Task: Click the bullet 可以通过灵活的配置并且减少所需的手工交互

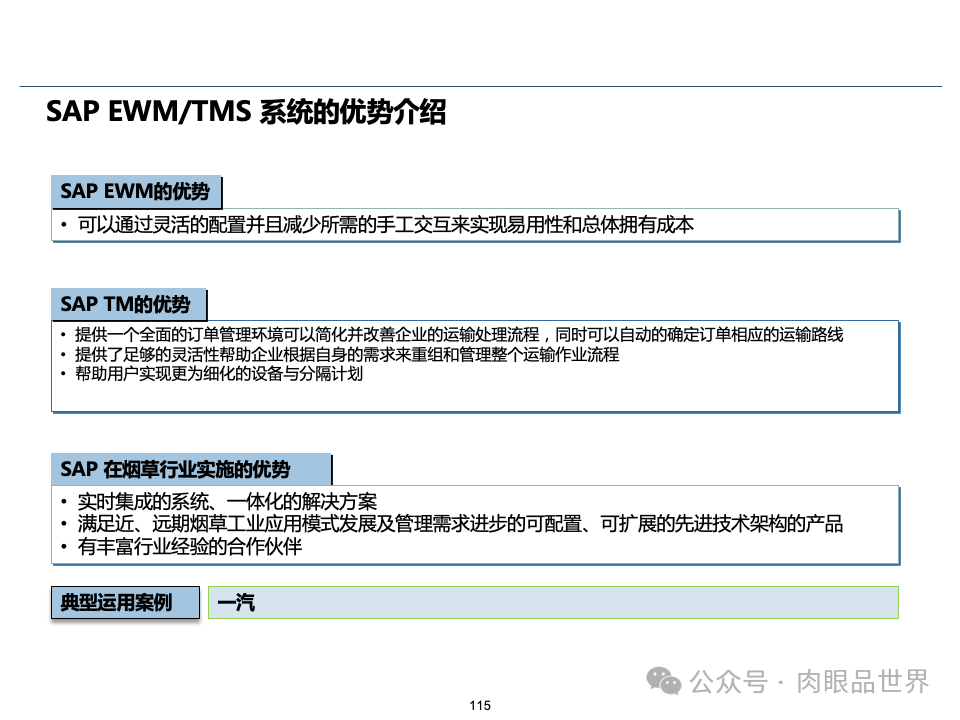Action: coord(386,225)
